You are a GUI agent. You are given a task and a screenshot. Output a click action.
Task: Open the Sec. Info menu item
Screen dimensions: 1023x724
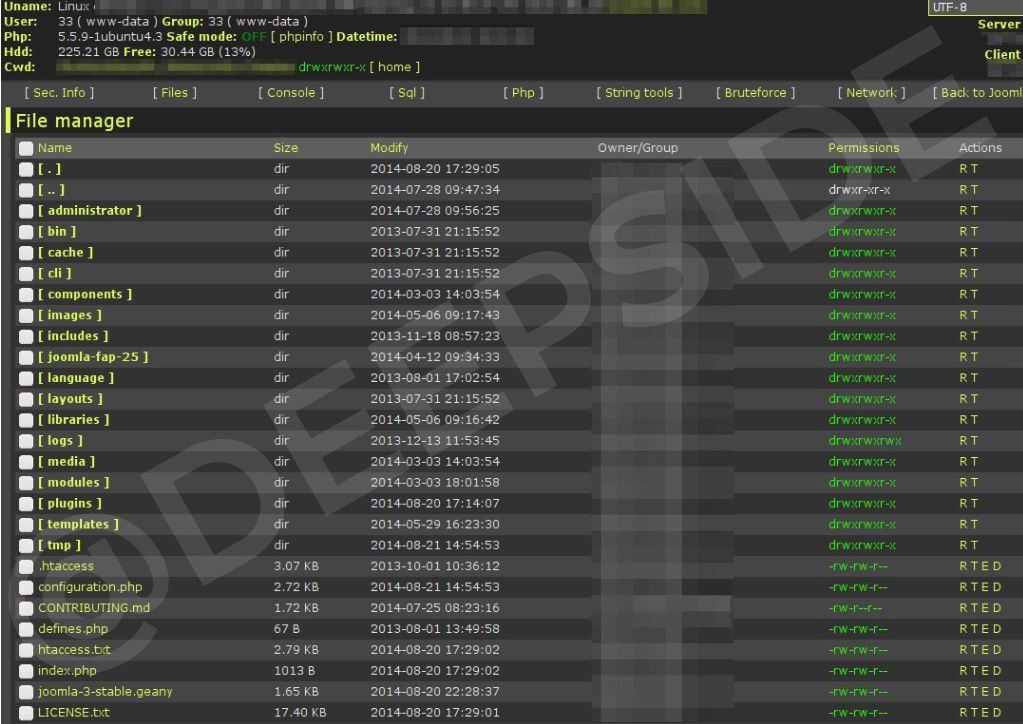coord(59,93)
